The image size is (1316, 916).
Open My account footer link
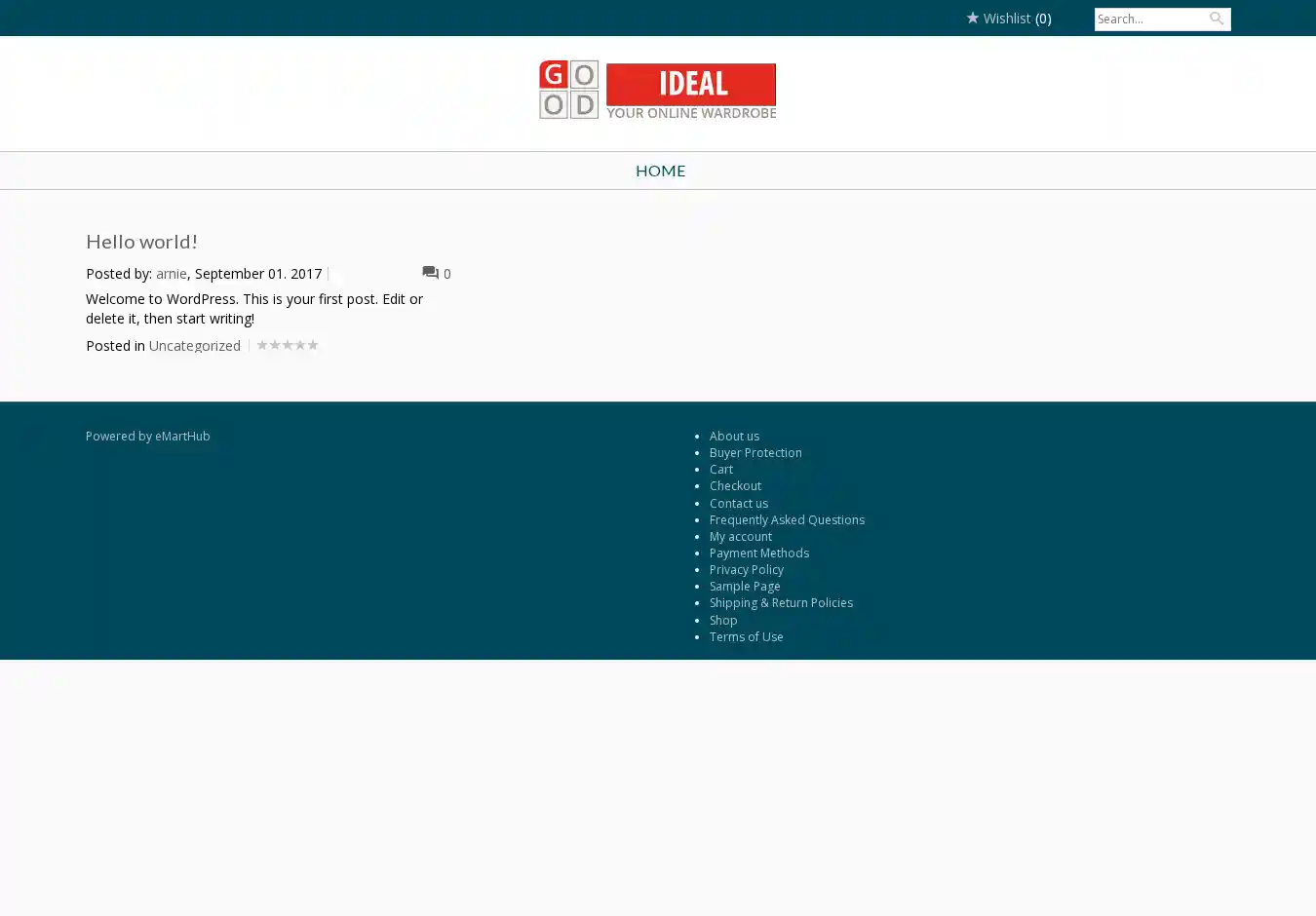740,537
